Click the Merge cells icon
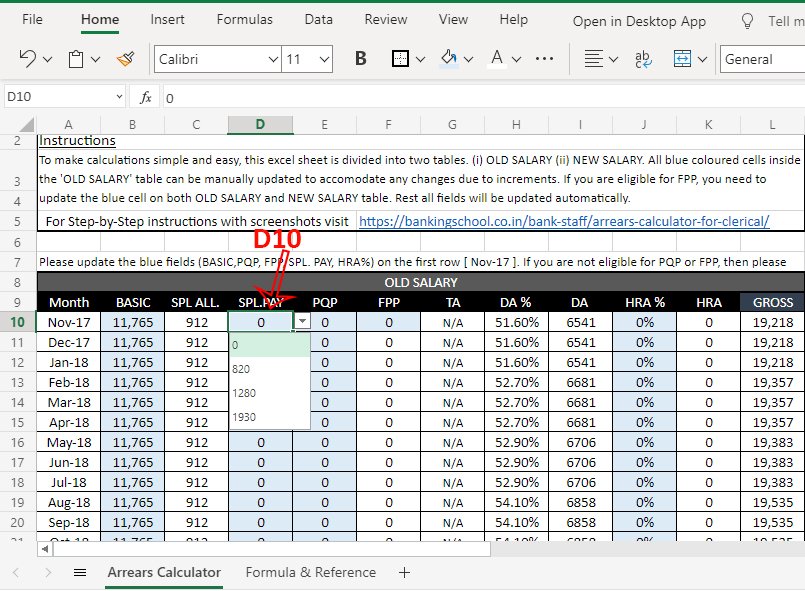This screenshot has width=805, height=591. point(683,59)
